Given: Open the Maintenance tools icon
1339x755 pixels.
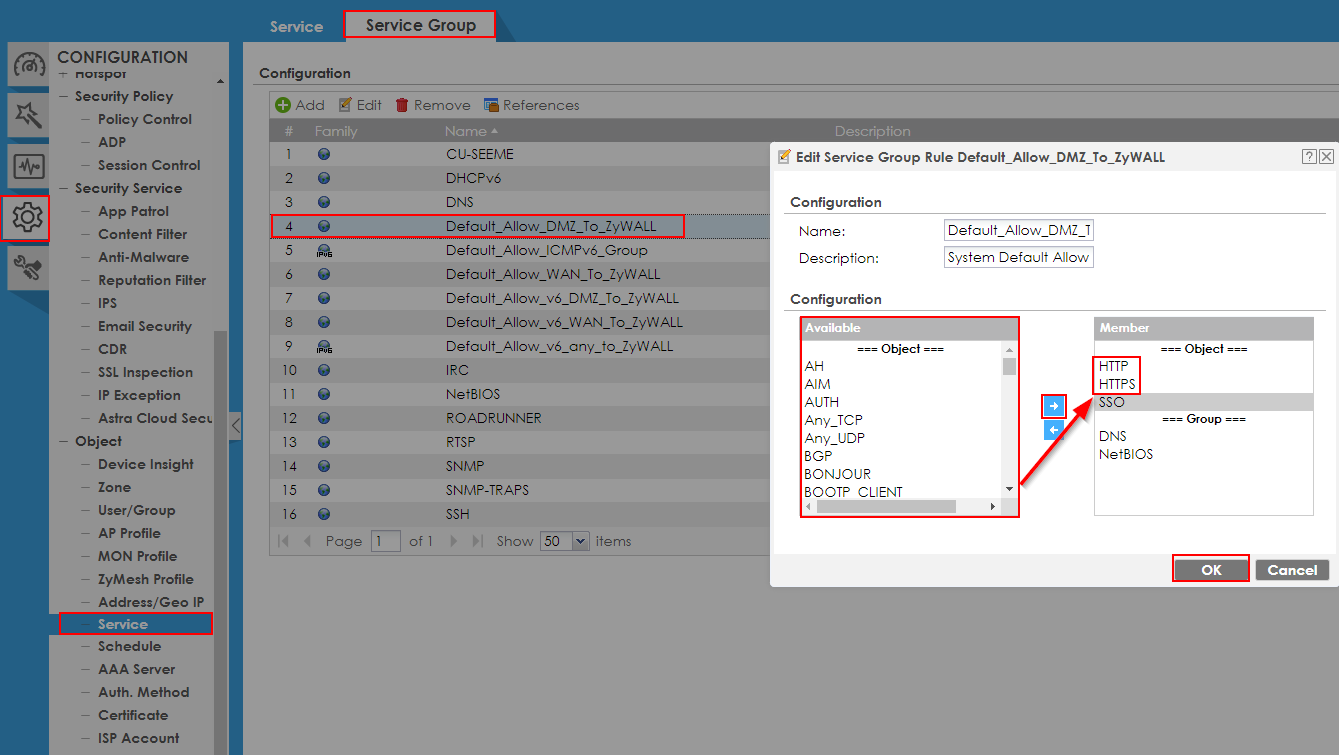Looking at the screenshot, I should [x=27, y=267].
